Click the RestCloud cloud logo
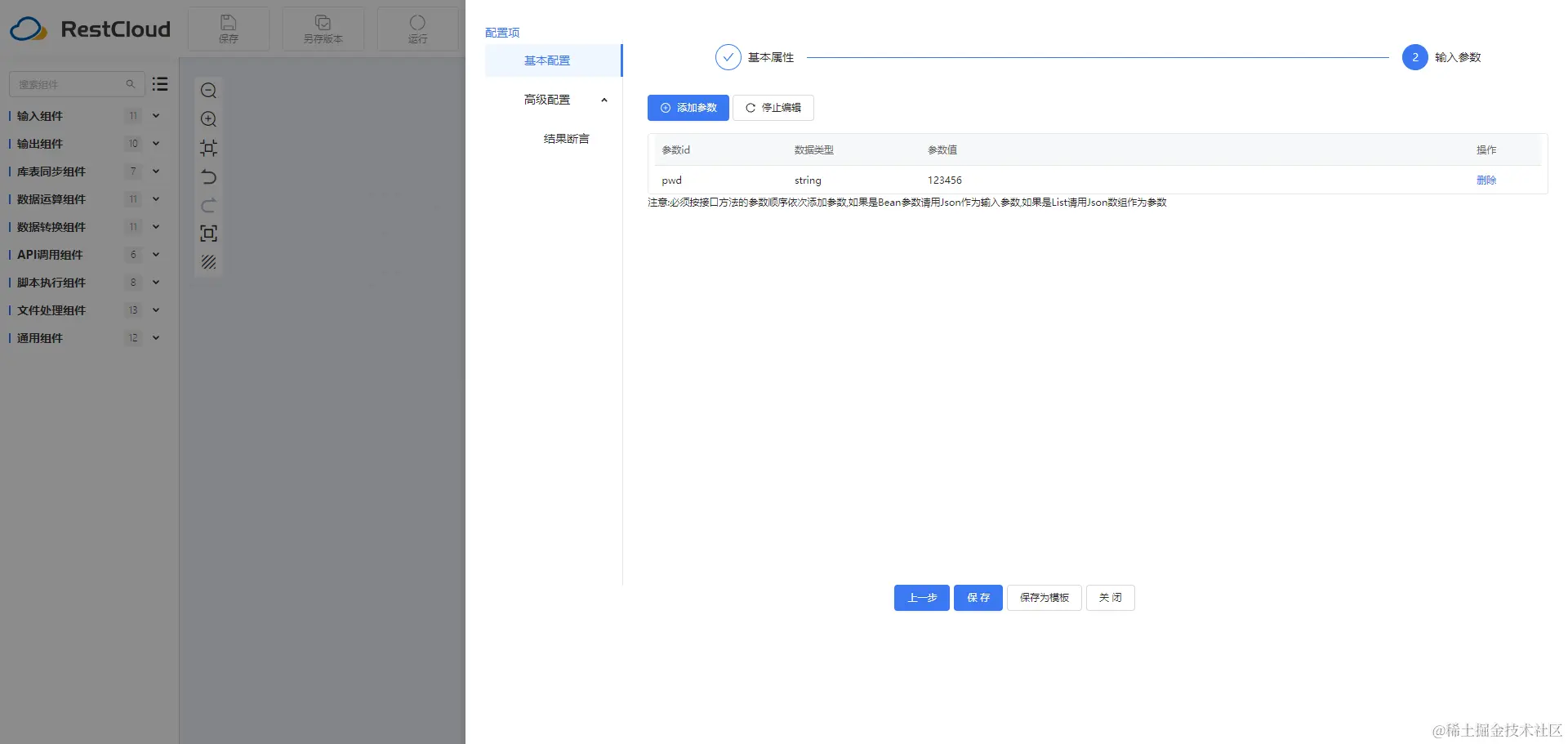Image resolution: width=1568 pixels, height=744 pixels. pos(29,29)
